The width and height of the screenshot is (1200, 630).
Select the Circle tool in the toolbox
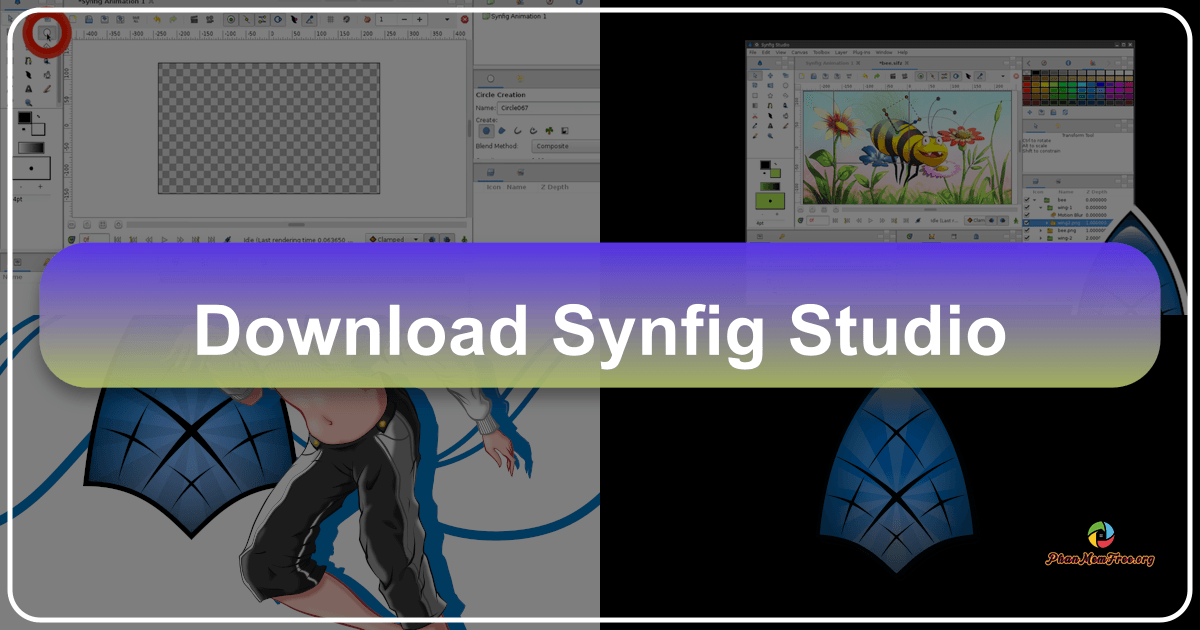coord(47,33)
